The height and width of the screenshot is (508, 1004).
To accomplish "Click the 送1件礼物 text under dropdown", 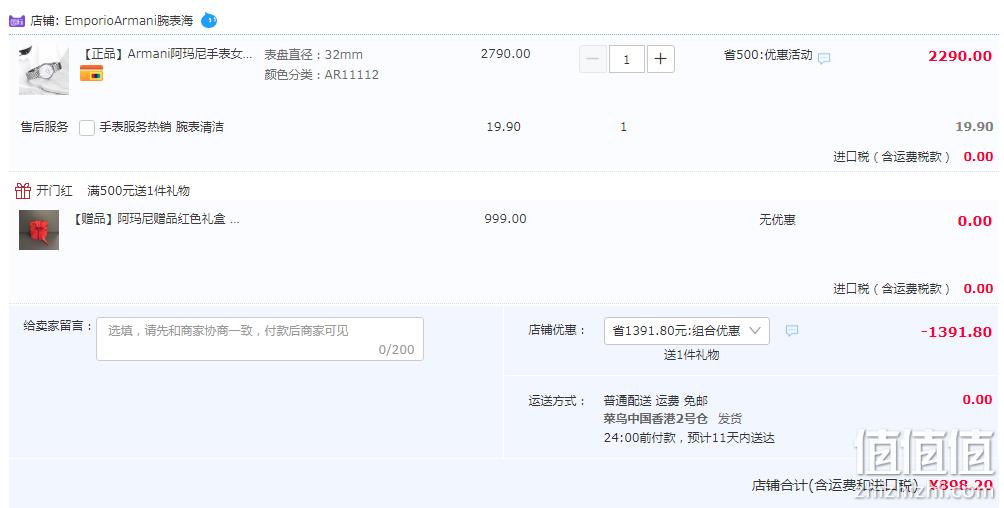I will [x=692, y=355].
